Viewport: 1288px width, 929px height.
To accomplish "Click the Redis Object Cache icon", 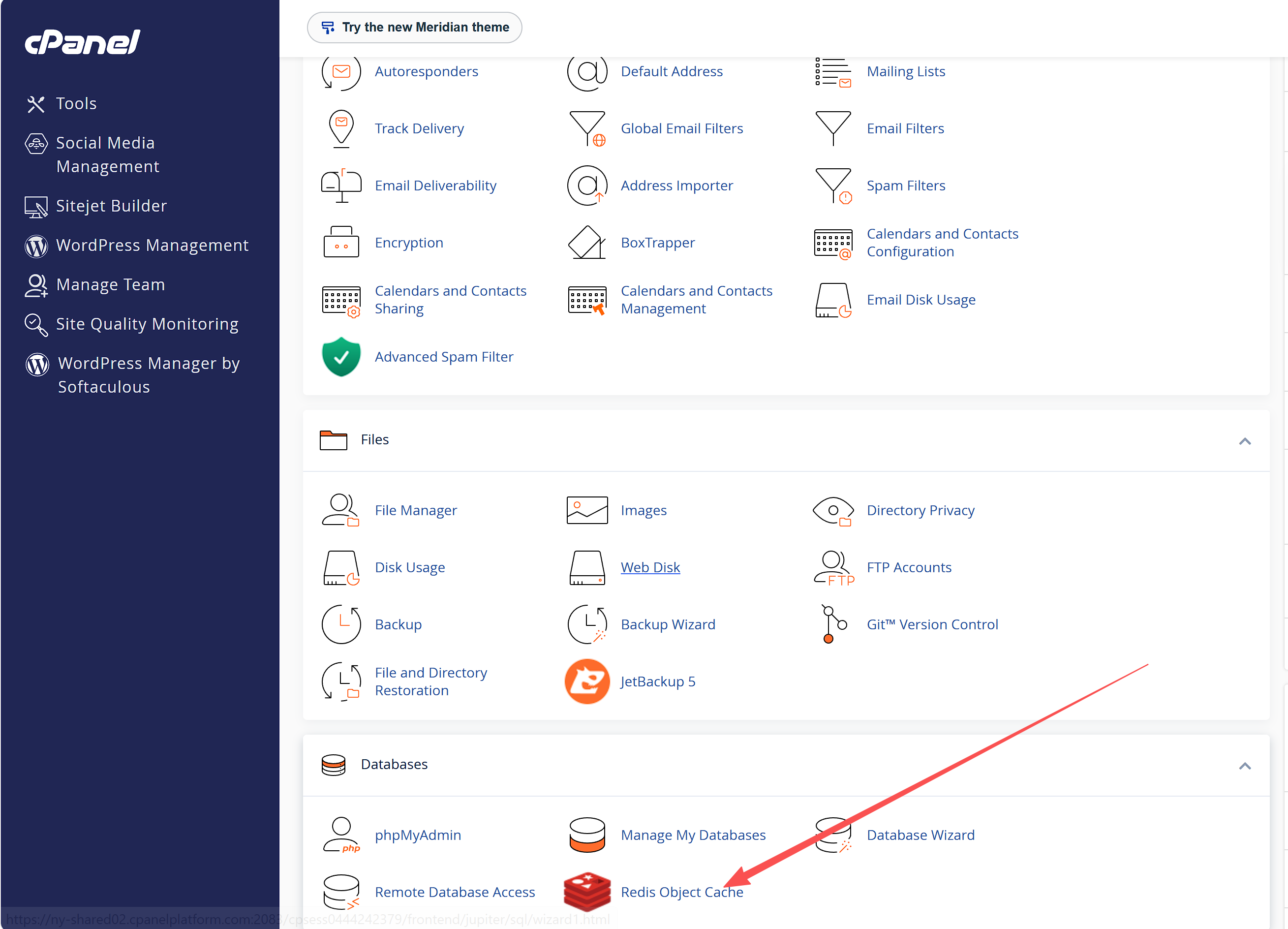I will [587, 892].
